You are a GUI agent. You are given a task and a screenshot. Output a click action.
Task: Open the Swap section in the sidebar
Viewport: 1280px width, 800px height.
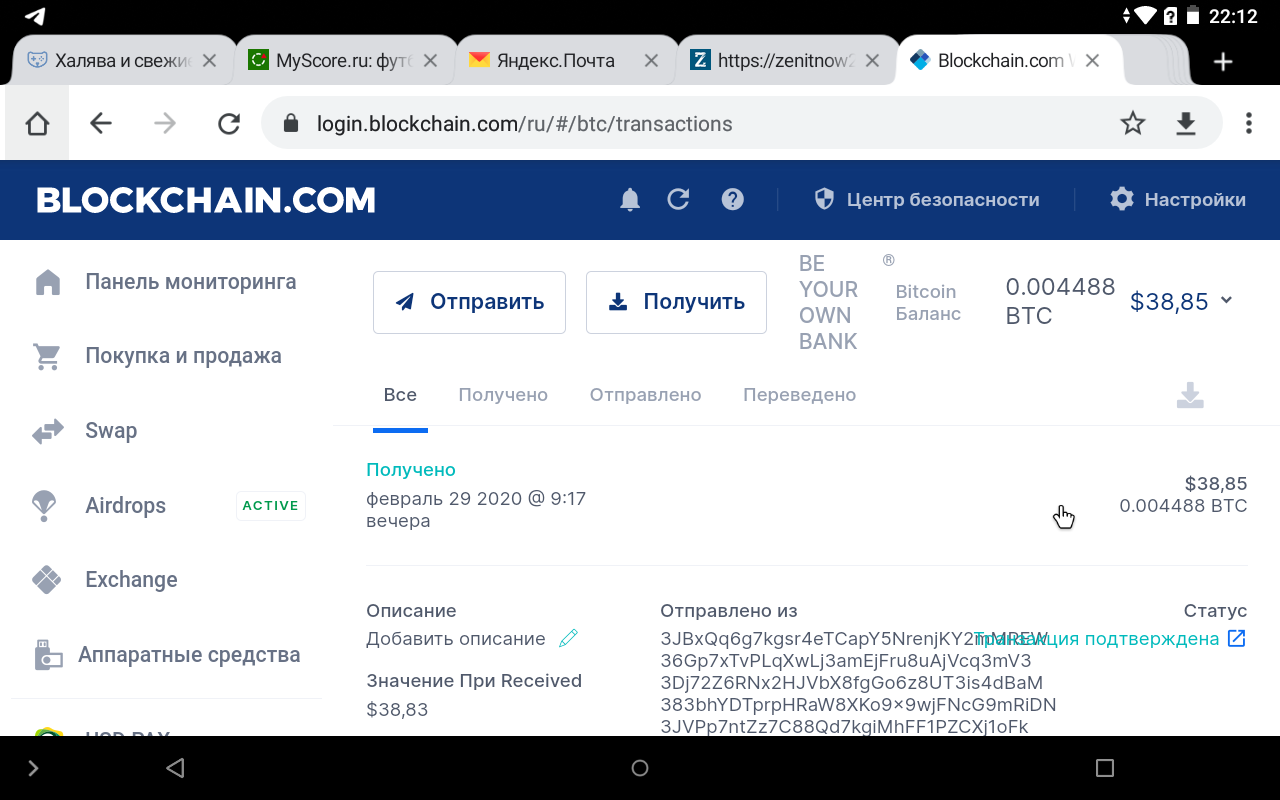coord(110,430)
